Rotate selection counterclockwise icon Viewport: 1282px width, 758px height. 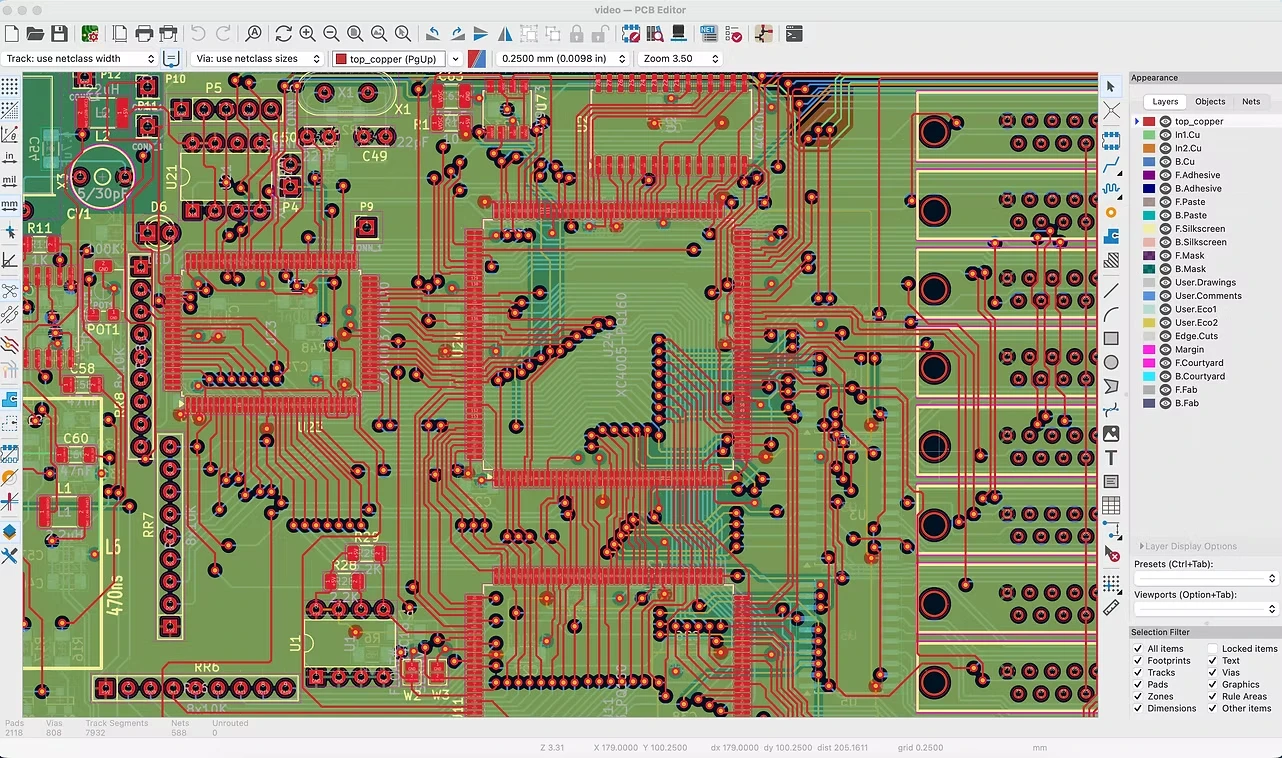(433, 34)
